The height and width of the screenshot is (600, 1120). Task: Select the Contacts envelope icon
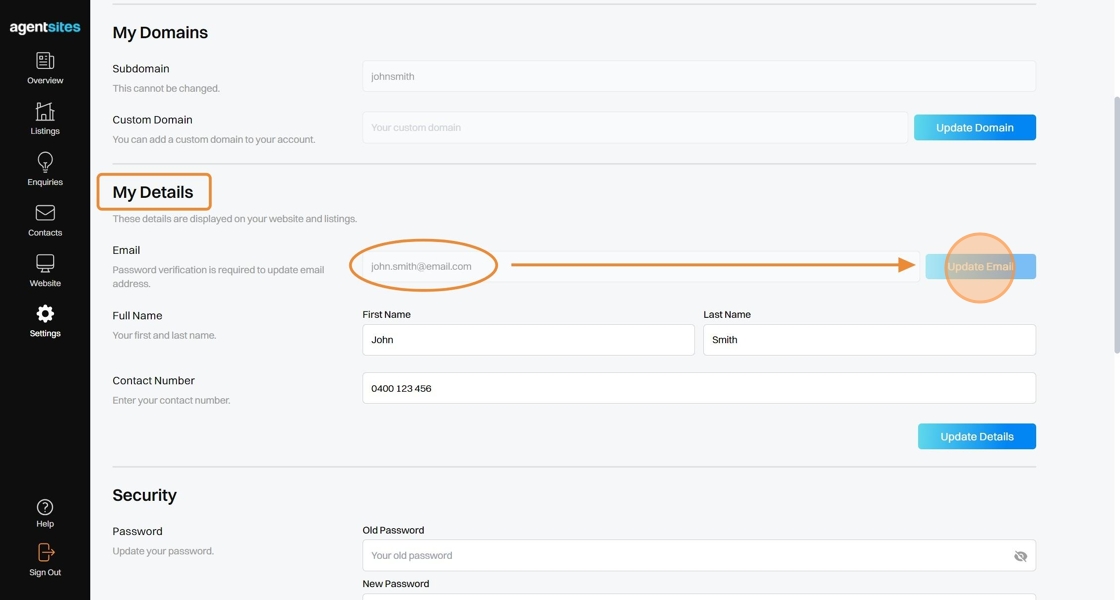click(45, 213)
